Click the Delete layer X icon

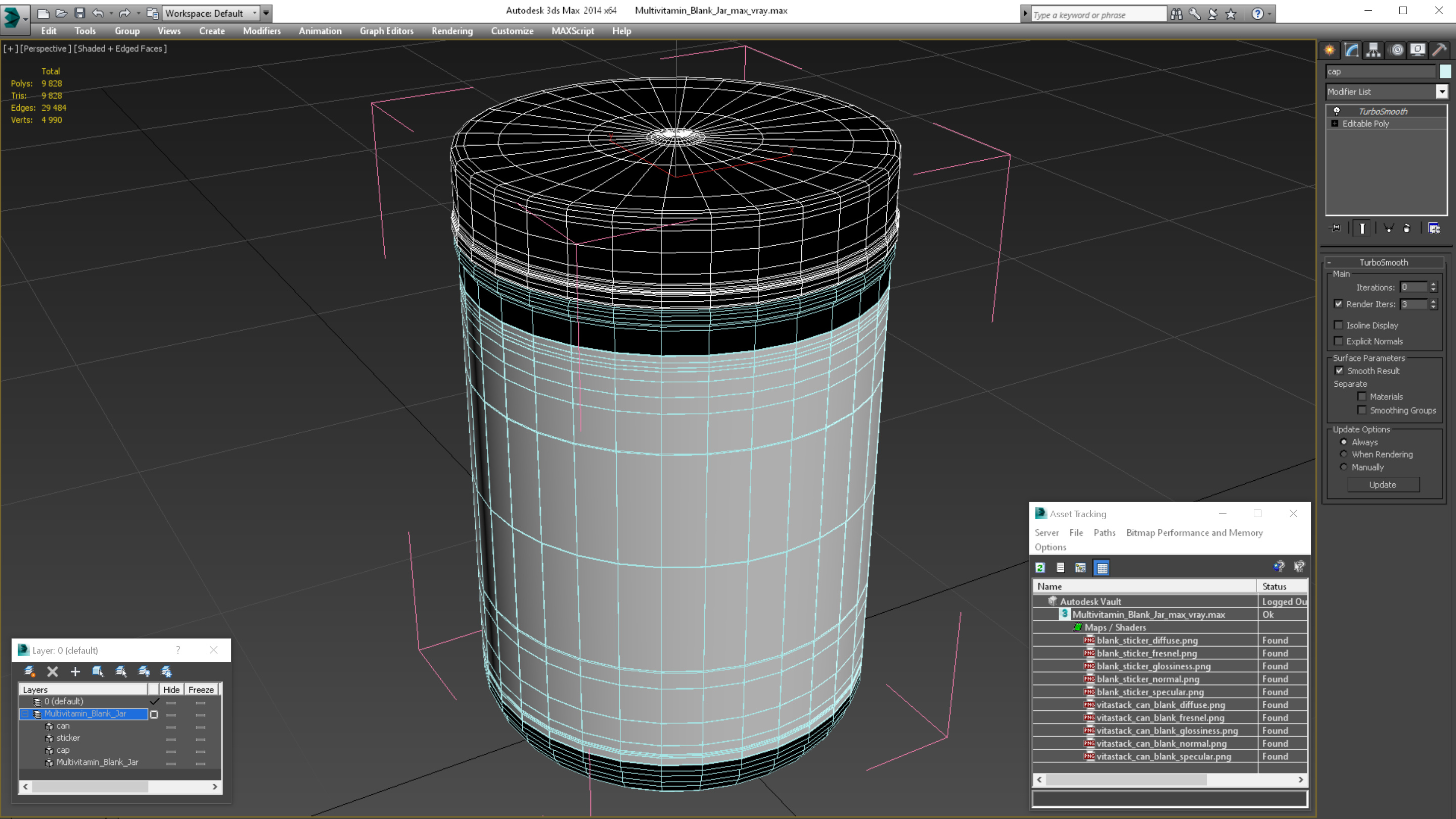pyautogui.click(x=53, y=671)
